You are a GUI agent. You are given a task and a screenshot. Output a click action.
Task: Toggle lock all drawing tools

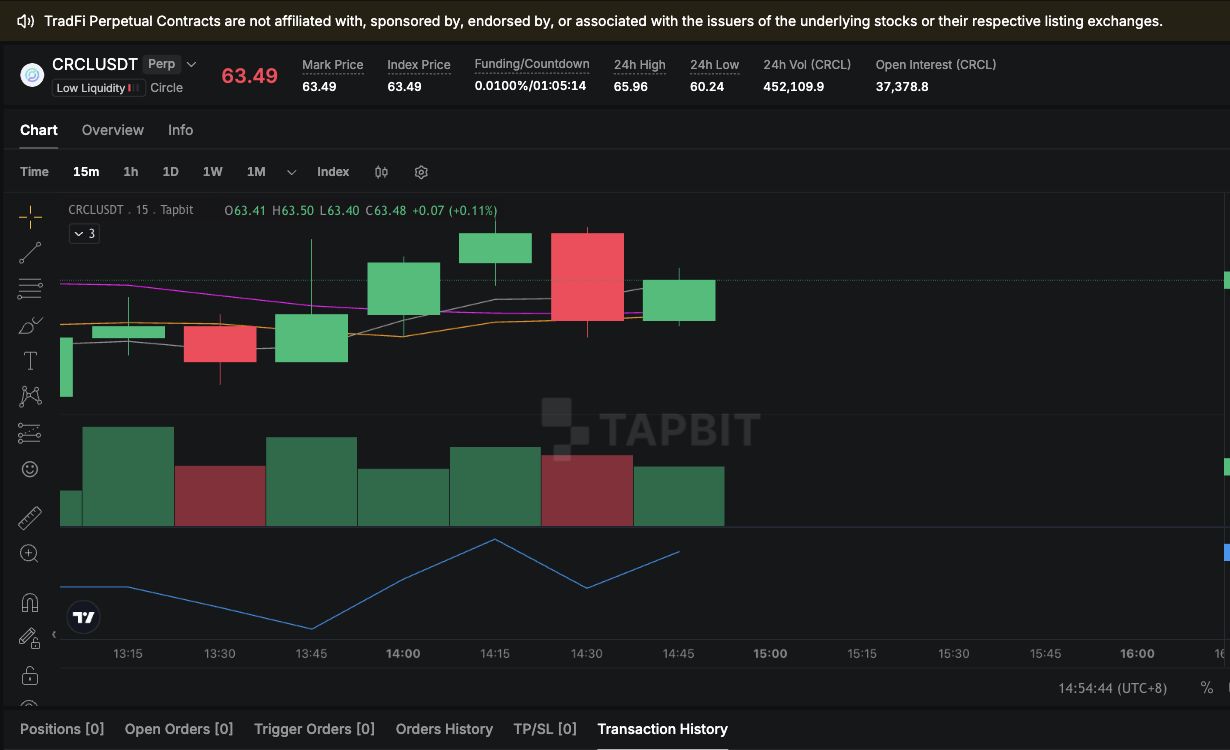coord(30,675)
